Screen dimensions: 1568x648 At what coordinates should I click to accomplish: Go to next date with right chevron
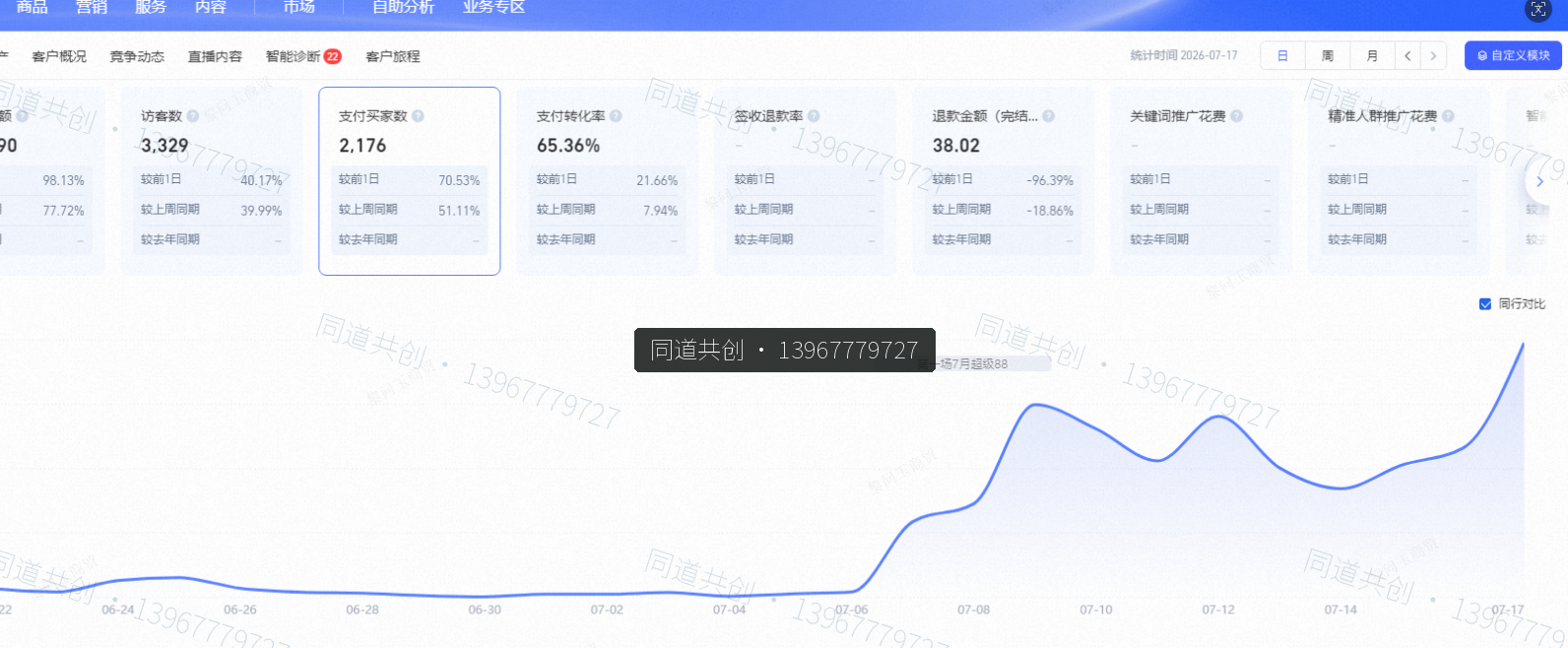coord(1433,56)
